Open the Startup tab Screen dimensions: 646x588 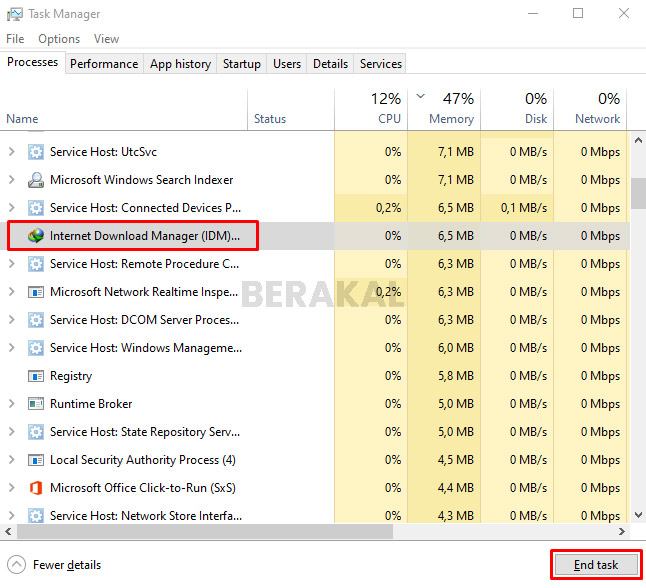(x=241, y=64)
